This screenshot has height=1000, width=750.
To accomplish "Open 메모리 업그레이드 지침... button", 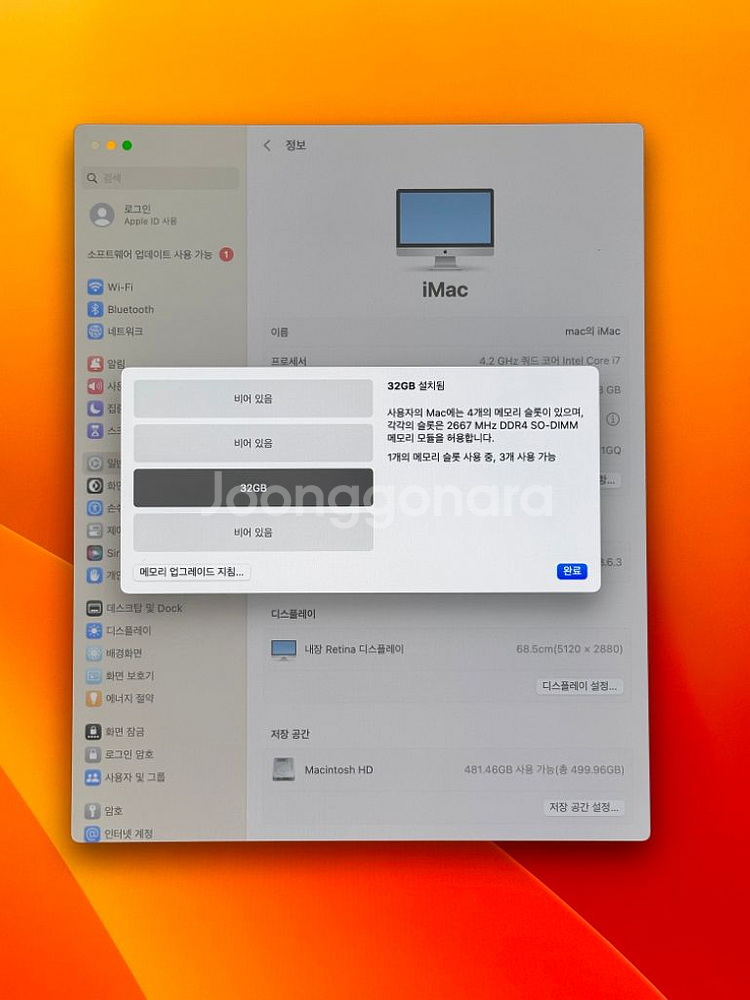I will [x=192, y=572].
